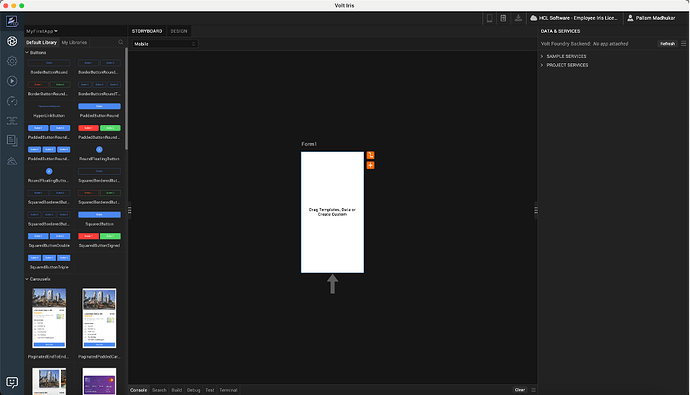Open the settings gear in left sidebar
690x395 pixels.
(12, 61)
